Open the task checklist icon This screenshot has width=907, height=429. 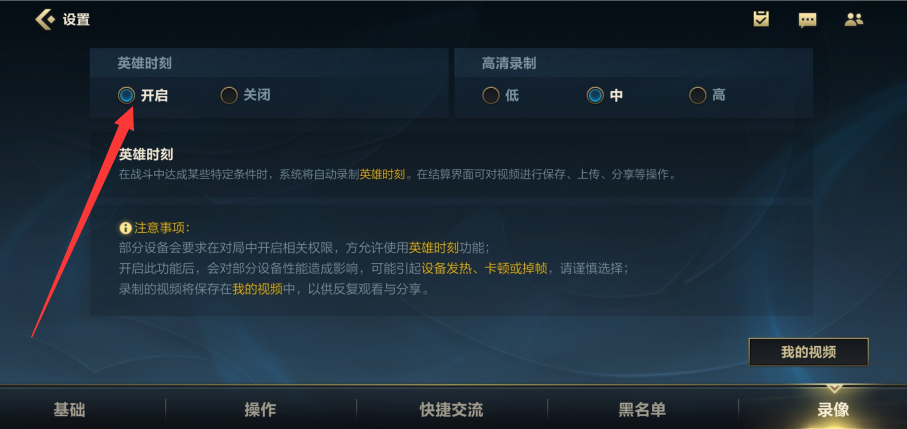[761, 19]
